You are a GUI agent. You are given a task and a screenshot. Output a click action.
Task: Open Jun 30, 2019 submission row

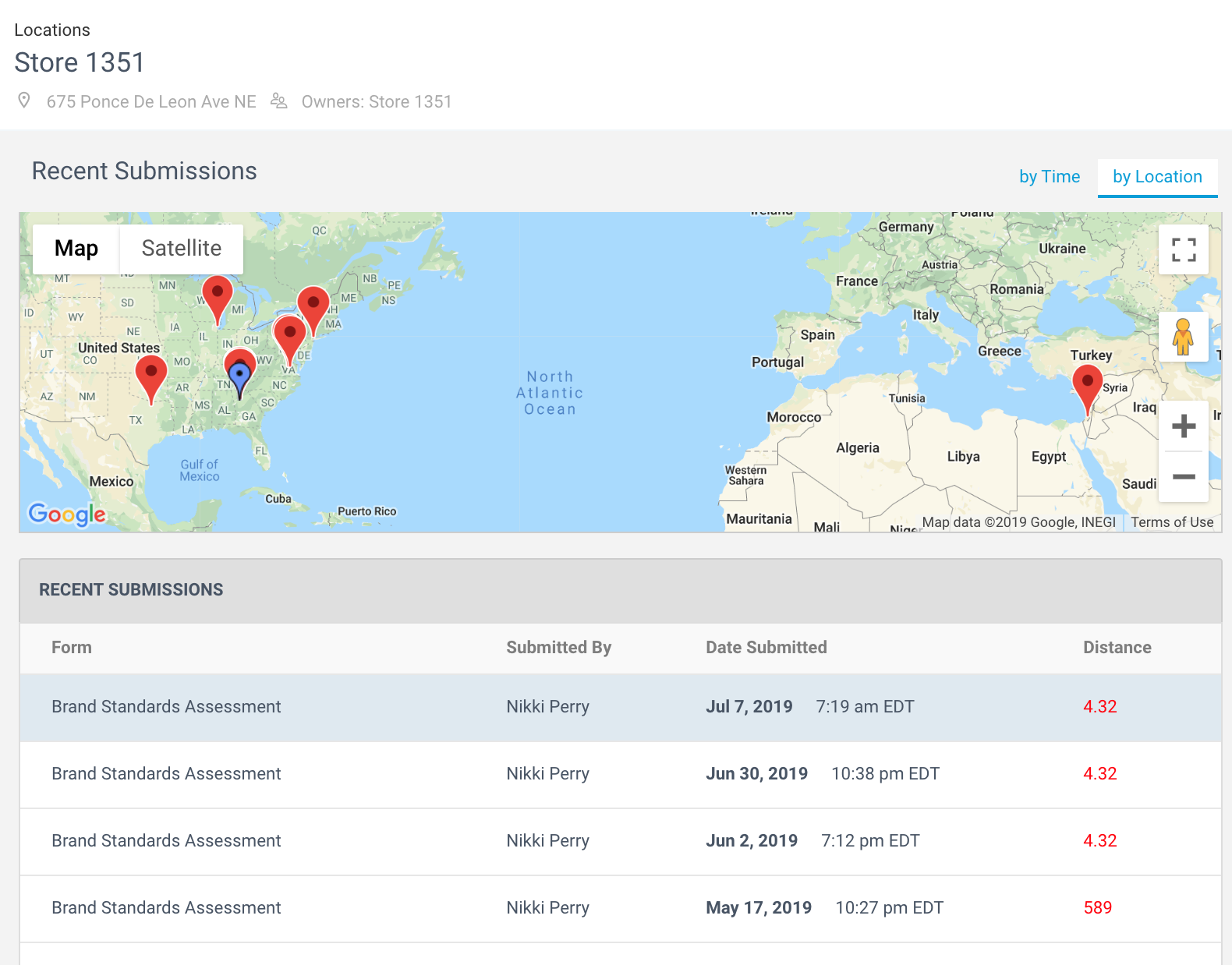pos(621,774)
